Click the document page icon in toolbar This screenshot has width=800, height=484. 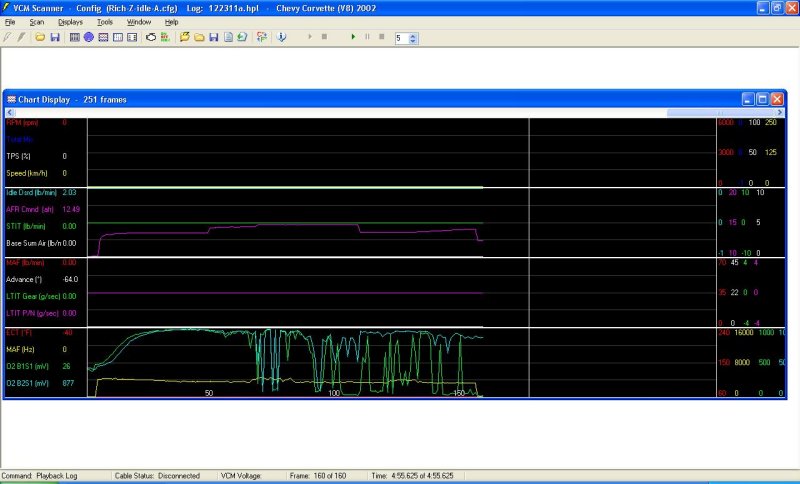click(228, 37)
